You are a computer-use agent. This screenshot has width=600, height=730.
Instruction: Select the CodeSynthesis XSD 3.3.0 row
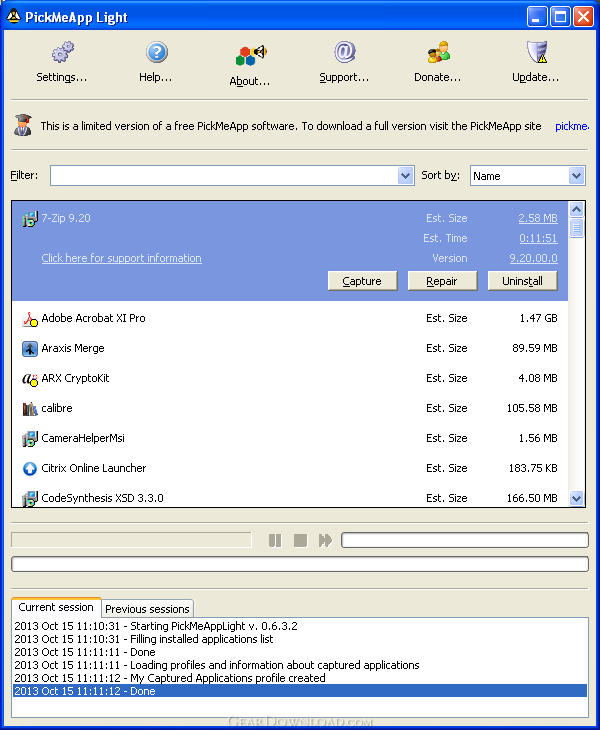(x=290, y=496)
